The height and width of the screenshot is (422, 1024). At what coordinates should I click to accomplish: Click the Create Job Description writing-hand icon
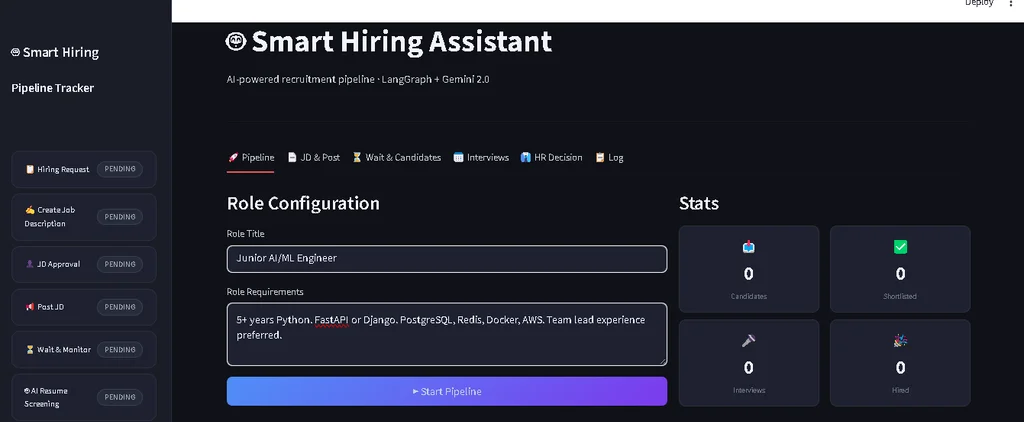coord(29,210)
